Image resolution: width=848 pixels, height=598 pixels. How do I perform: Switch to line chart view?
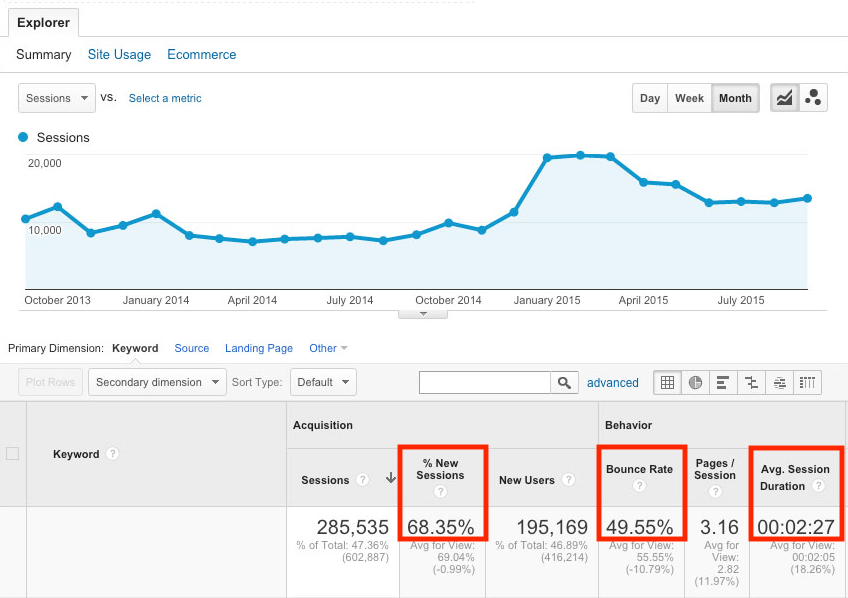[784, 98]
